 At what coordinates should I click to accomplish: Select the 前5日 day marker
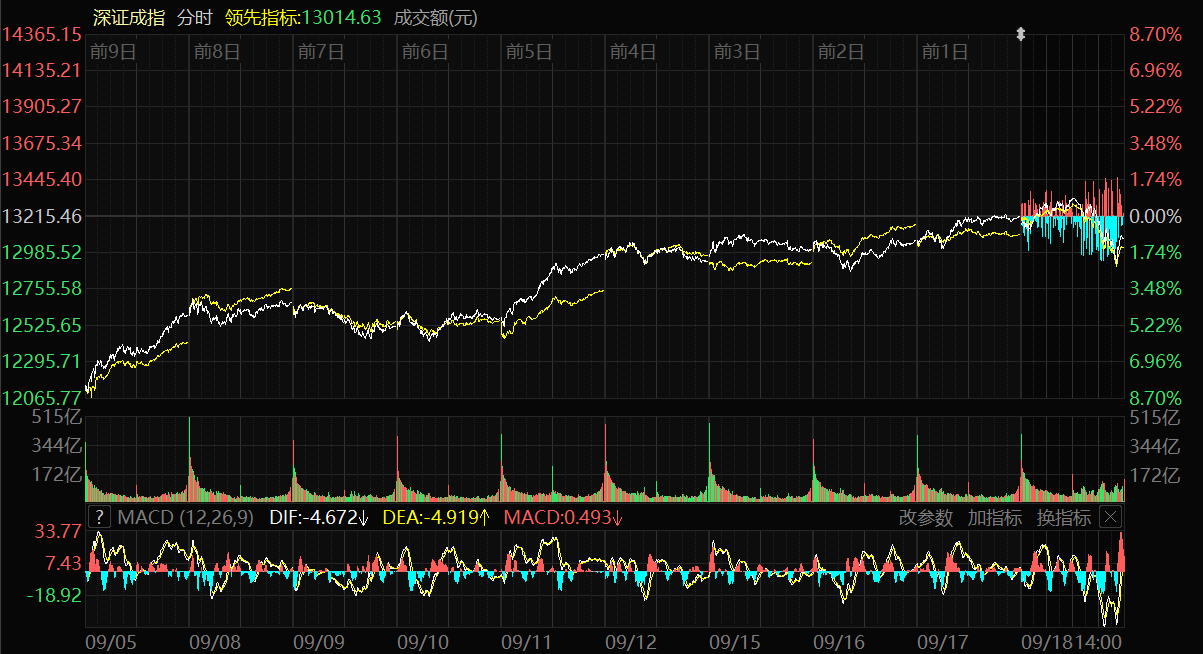[x=528, y=52]
